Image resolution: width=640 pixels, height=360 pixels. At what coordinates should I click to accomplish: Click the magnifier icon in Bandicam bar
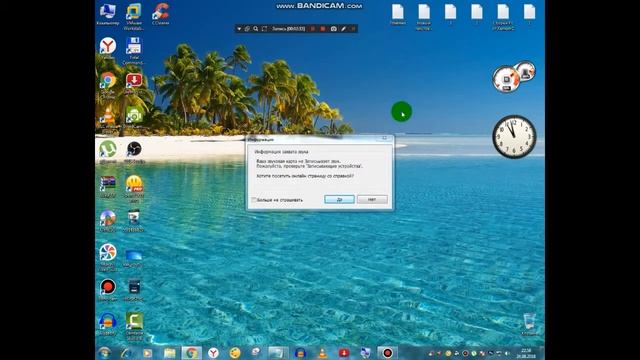click(256, 29)
